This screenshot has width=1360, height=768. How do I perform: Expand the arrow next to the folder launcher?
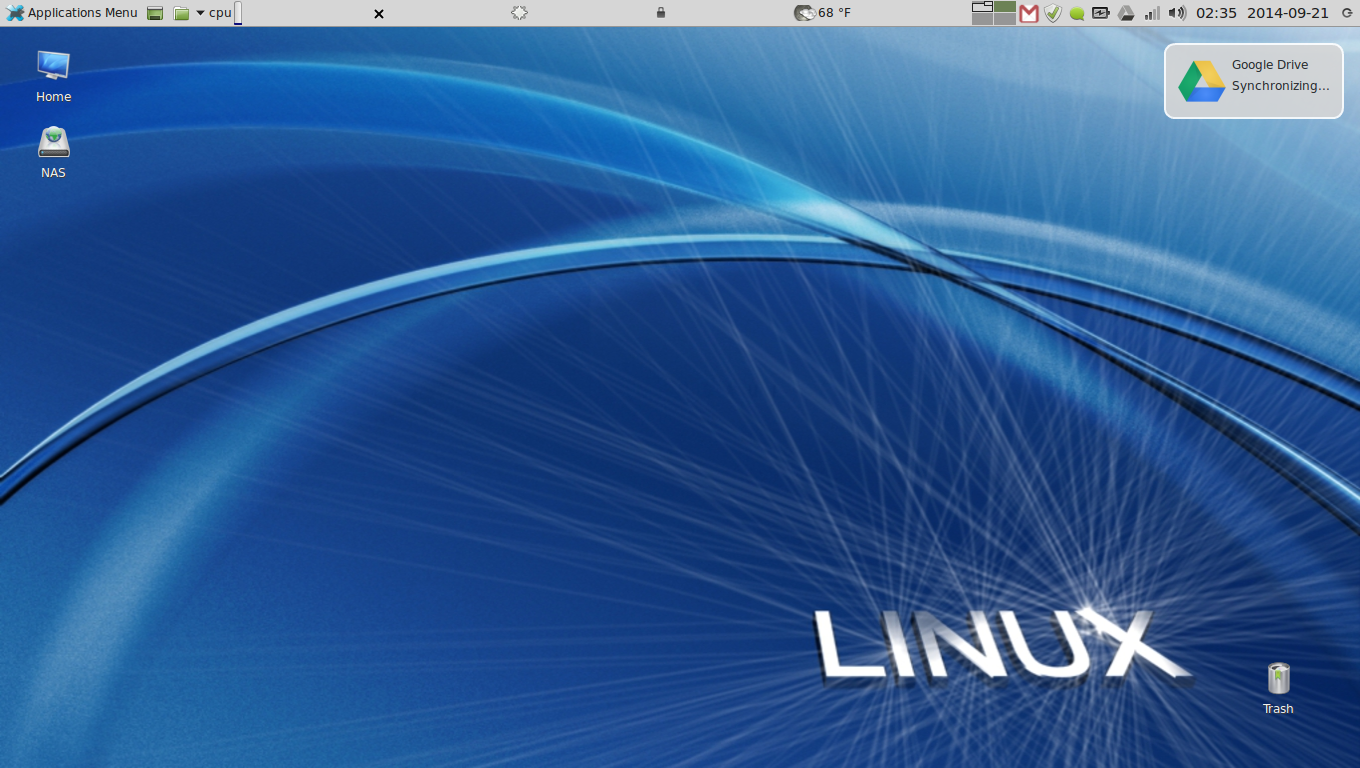200,13
